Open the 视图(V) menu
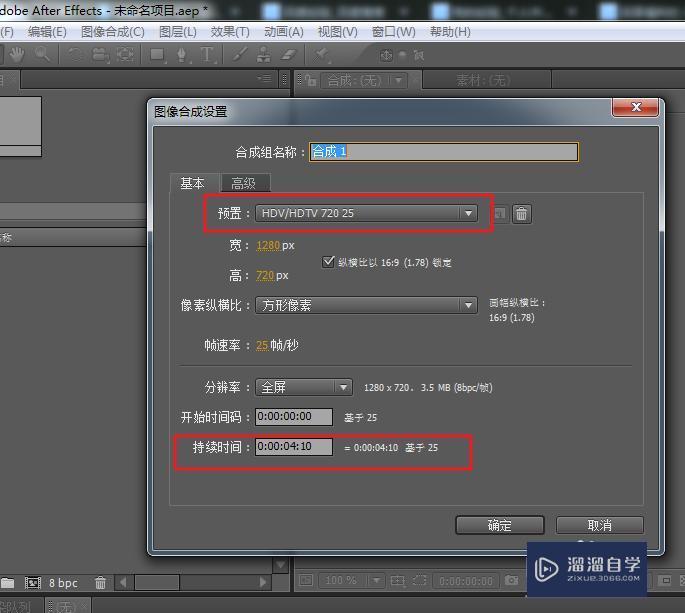The width and height of the screenshot is (685, 613). point(337,32)
